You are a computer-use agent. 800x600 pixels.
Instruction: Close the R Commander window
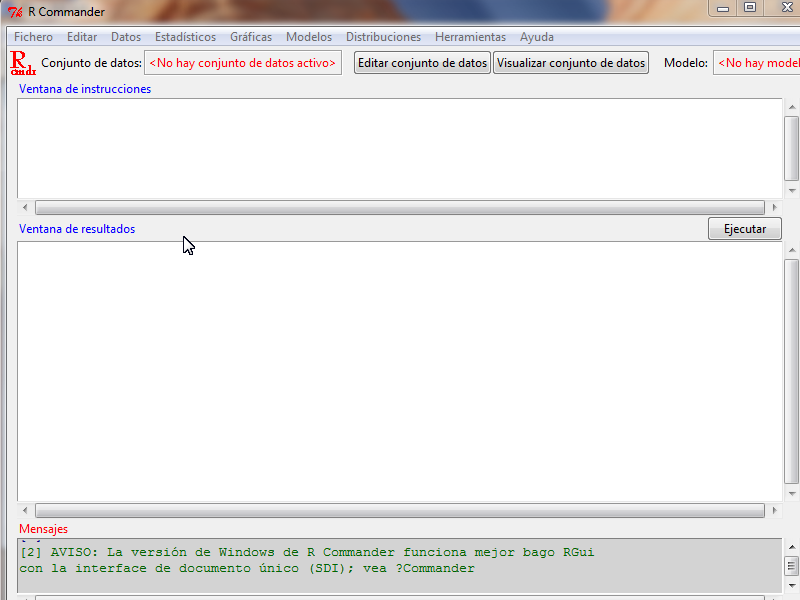(x=787, y=8)
